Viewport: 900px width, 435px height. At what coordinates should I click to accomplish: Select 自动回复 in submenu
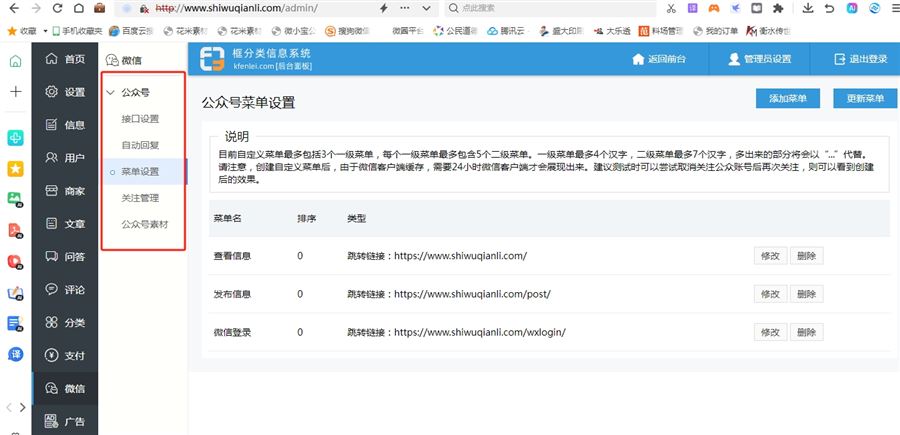click(x=140, y=145)
